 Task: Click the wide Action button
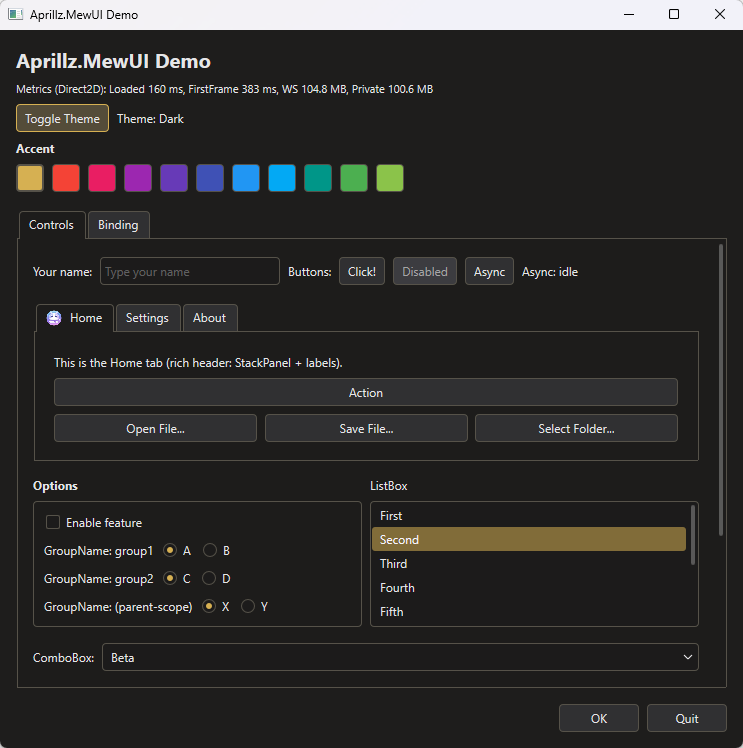(366, 392)
